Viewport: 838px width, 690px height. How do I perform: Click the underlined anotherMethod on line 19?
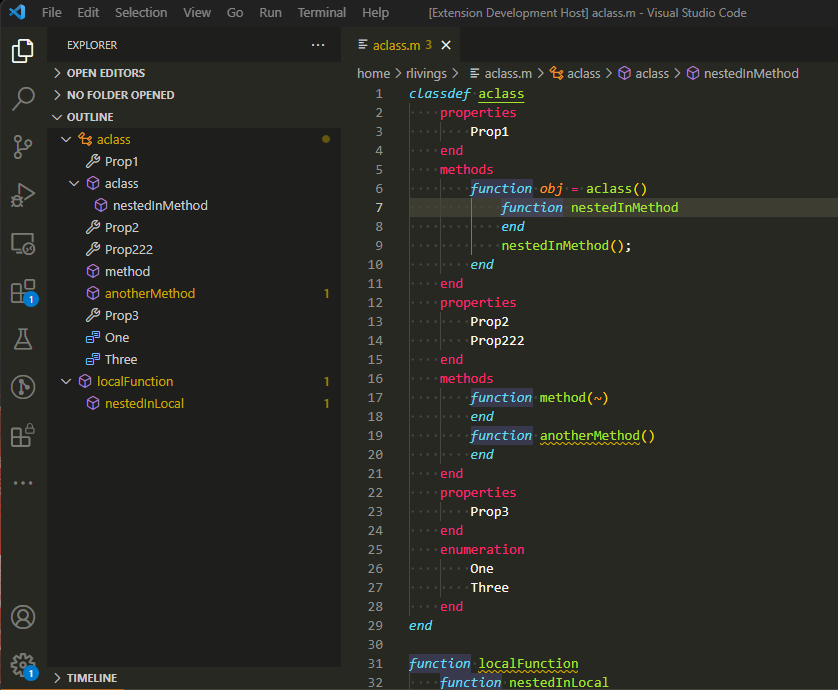(589, 436)
